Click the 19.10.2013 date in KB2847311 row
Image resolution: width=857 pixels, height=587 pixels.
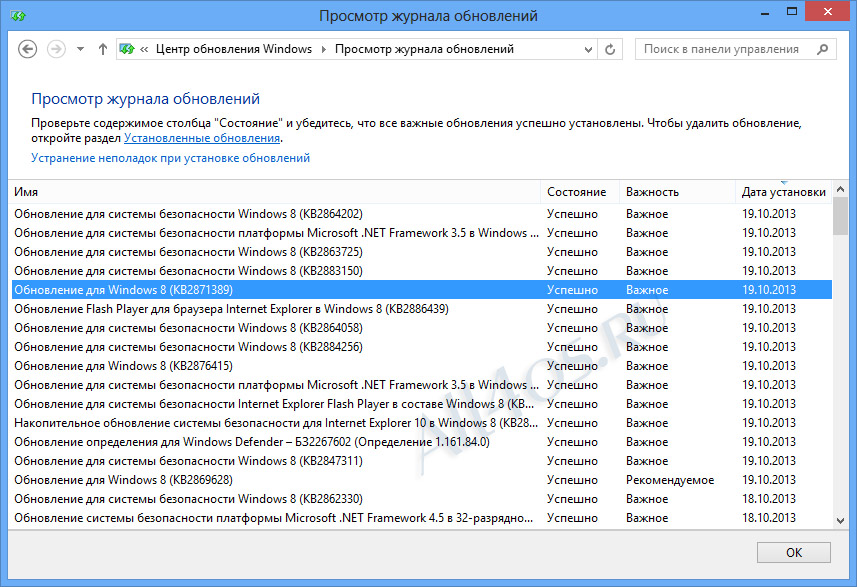point(769,461)
